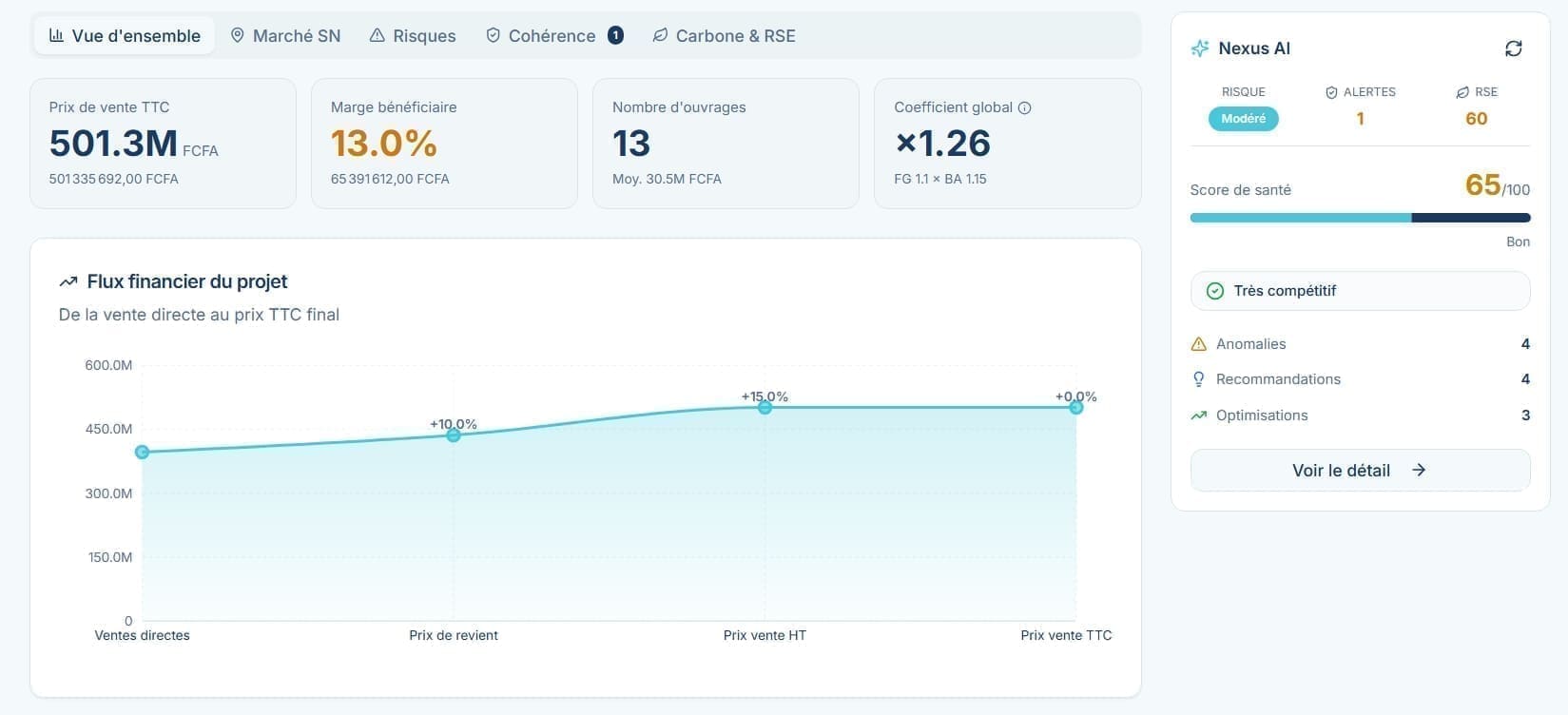Click the shield icon beside ALERTES

(x=1331, y=92)
